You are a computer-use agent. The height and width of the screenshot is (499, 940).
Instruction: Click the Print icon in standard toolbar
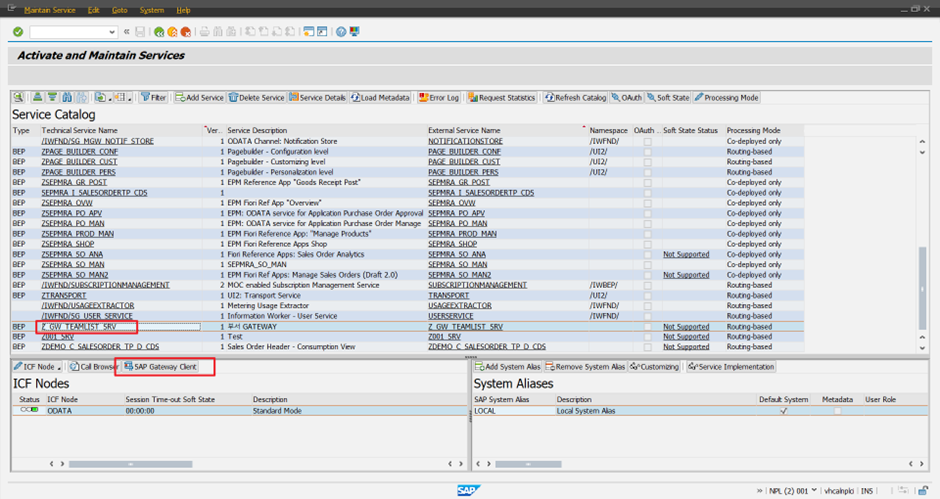[204, 32]
